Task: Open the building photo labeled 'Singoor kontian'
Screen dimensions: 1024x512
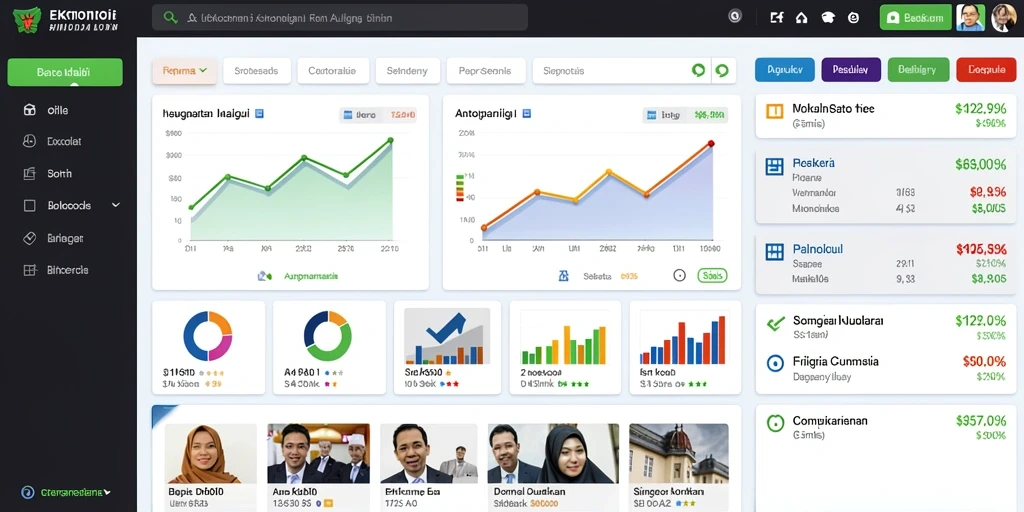Action: (x=679, y=453)
